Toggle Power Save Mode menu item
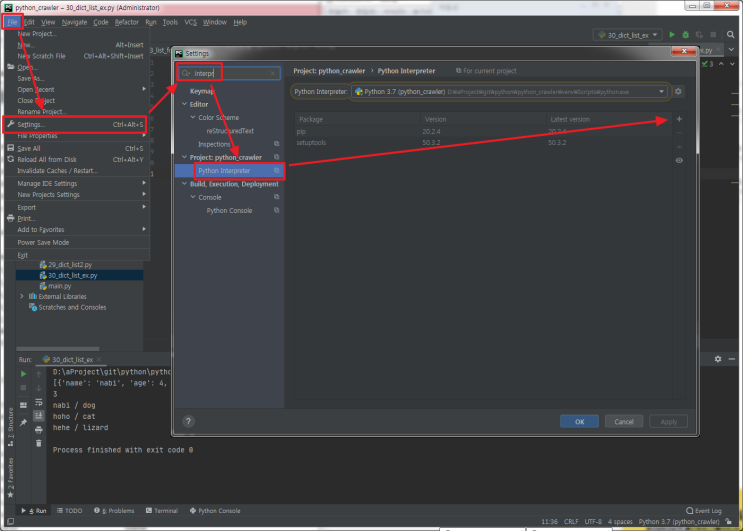743x531 pixels. pyautogui.click(x=77, y=242)
